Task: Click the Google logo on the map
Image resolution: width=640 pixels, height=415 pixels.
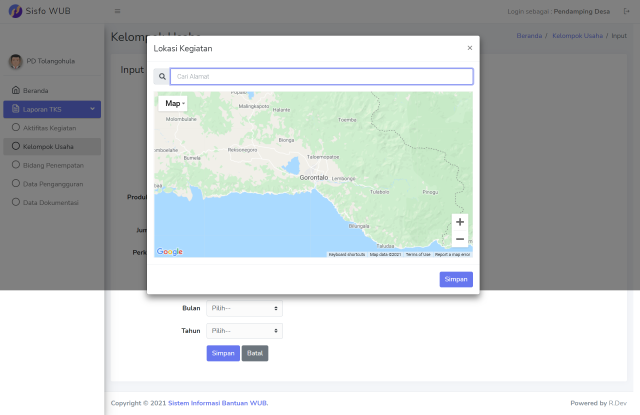Action: pyautogui.click(x=170, y=252)
